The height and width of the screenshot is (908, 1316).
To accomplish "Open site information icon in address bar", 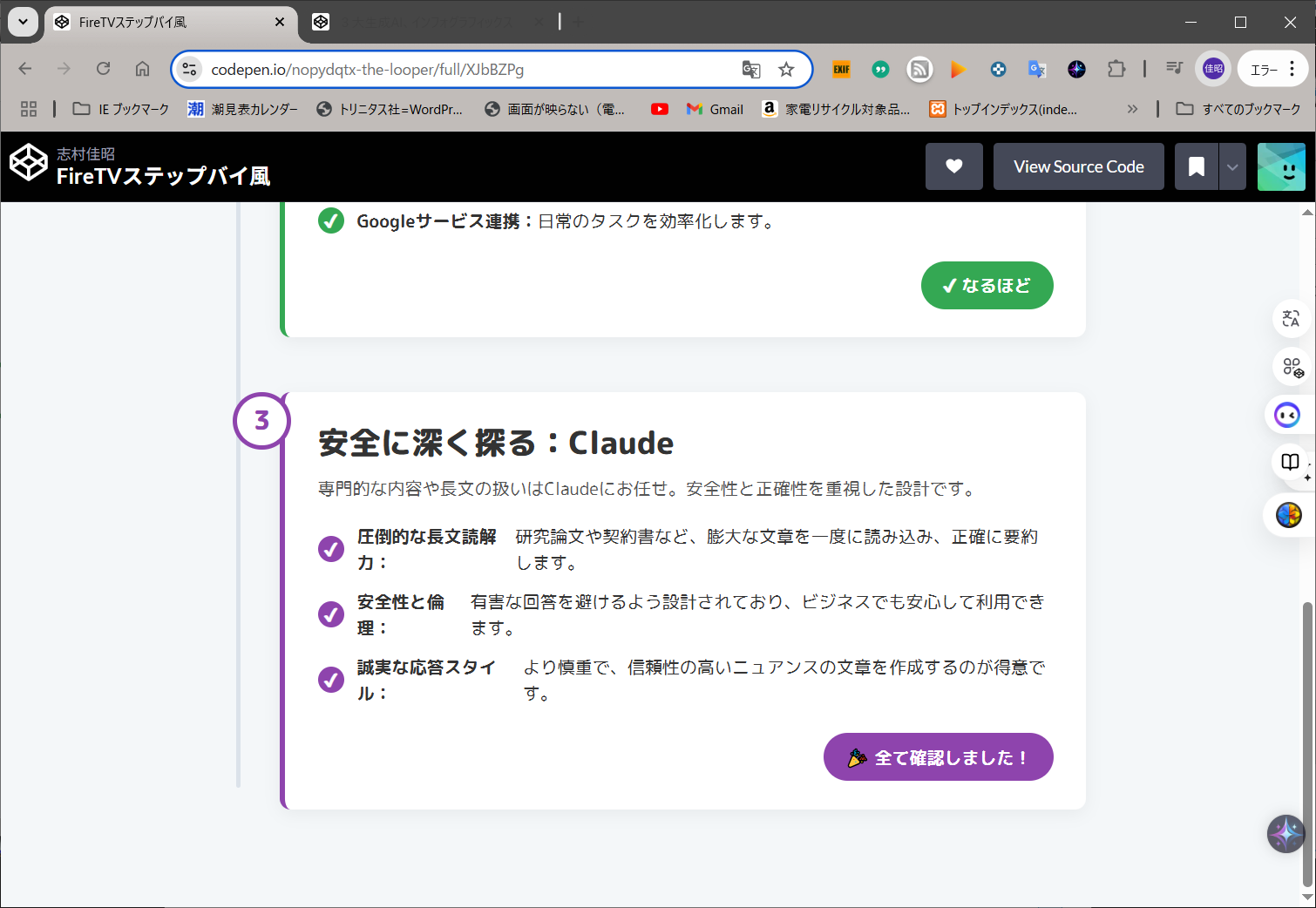I will point(189,70).
